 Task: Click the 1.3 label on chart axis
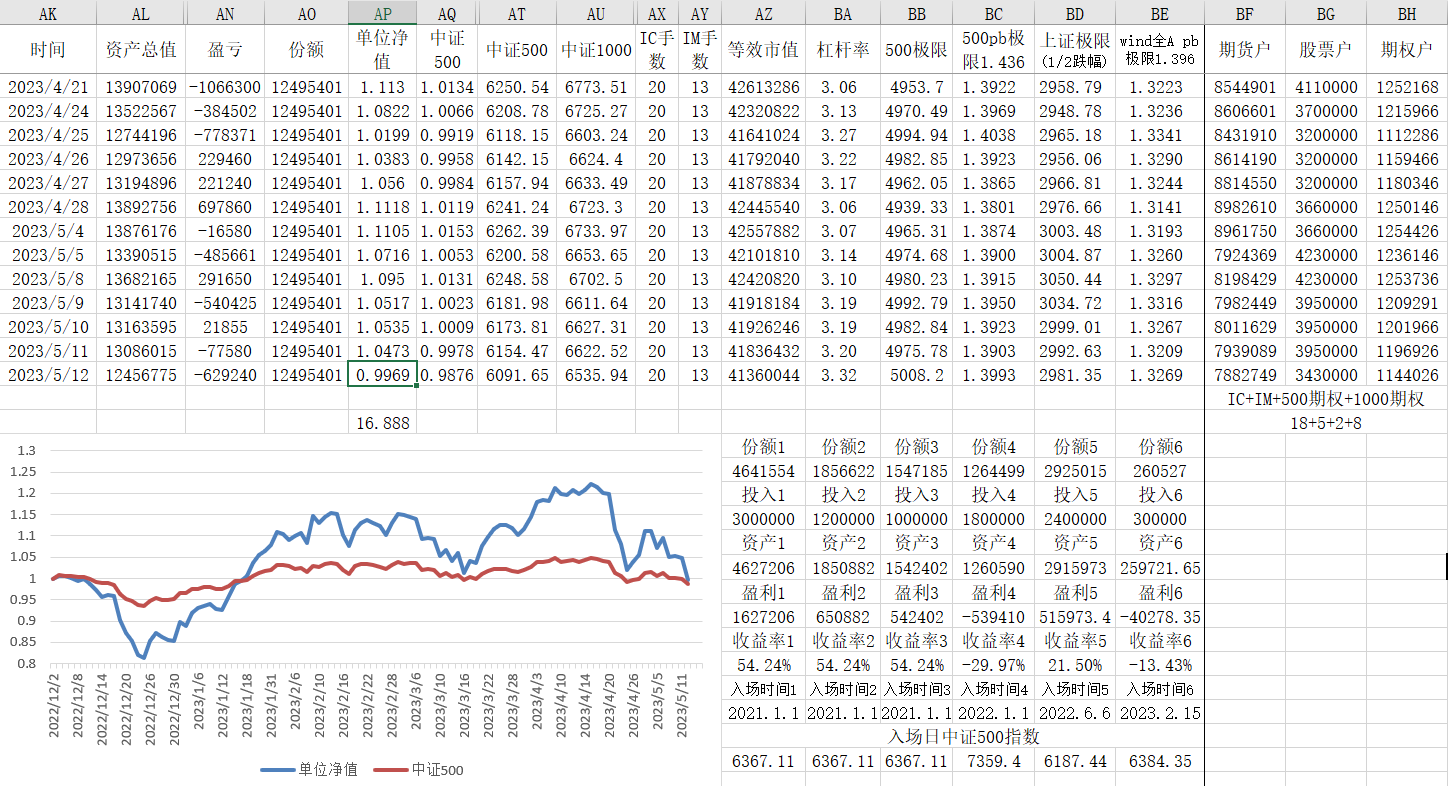tap(26, 450)
